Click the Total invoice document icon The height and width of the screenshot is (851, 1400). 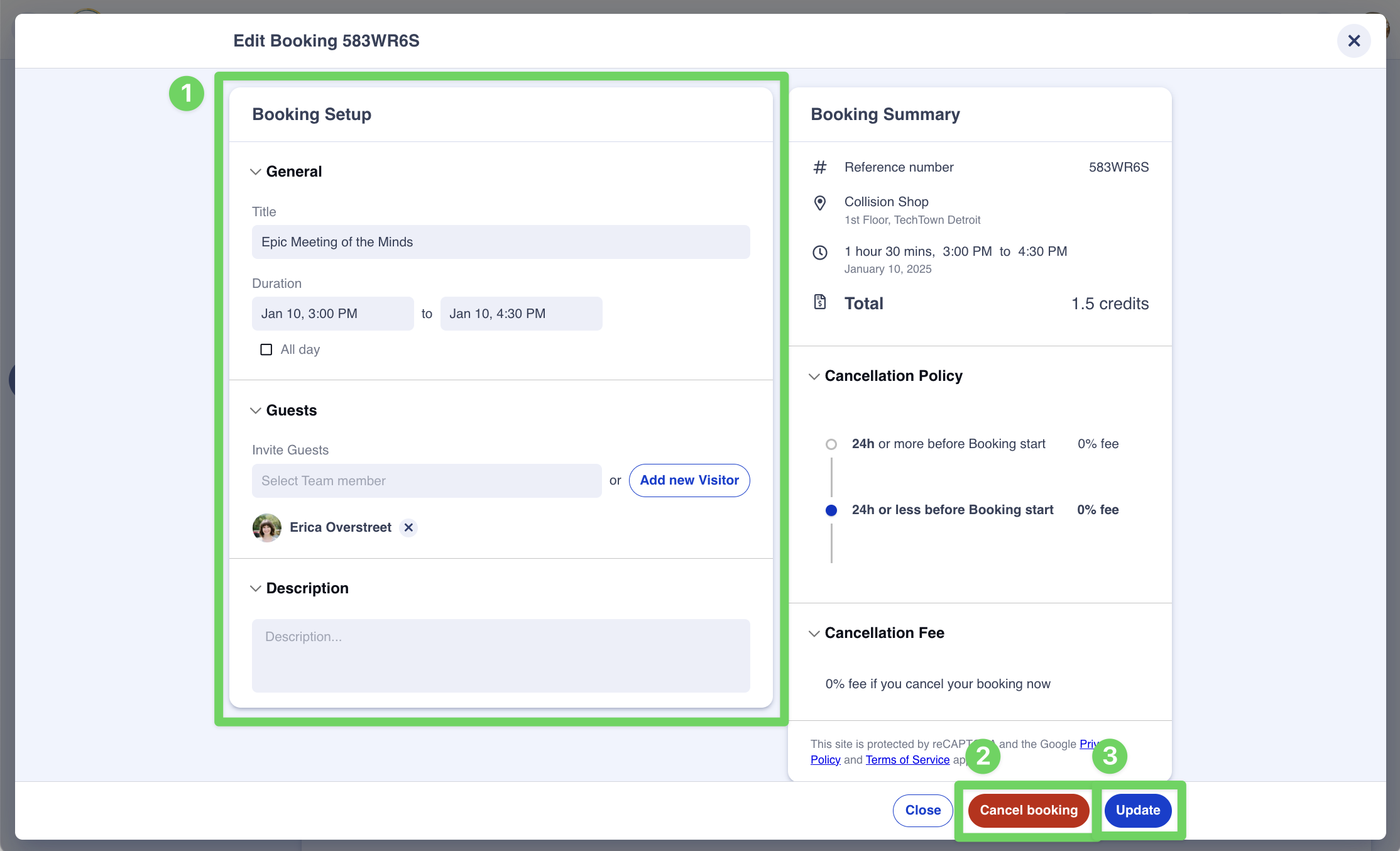(819, 302)
